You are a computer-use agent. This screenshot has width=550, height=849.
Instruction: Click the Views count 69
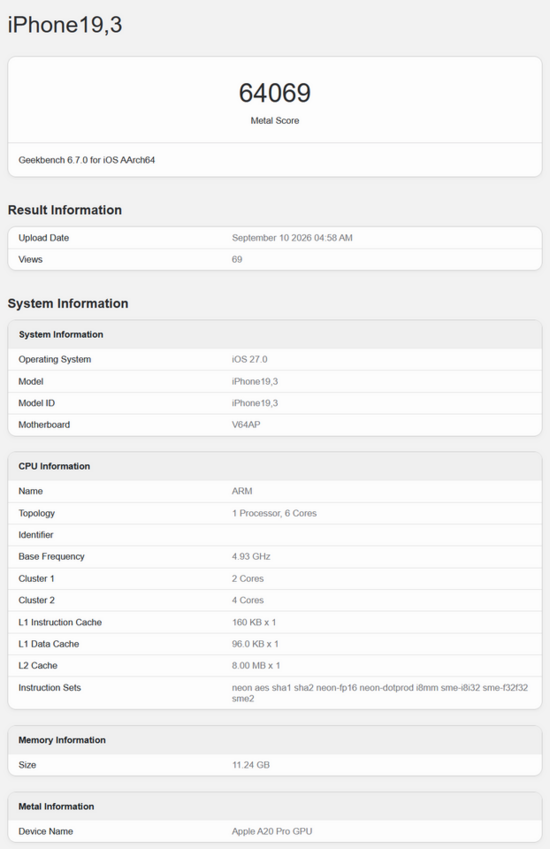click(x=237, y=259)
